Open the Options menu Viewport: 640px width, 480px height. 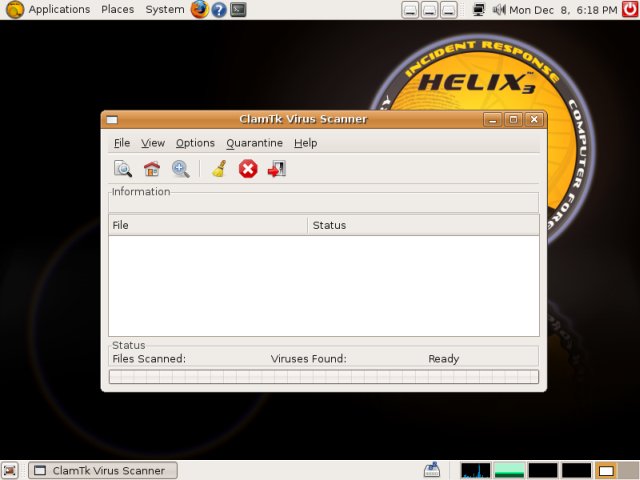click(195, 143)
